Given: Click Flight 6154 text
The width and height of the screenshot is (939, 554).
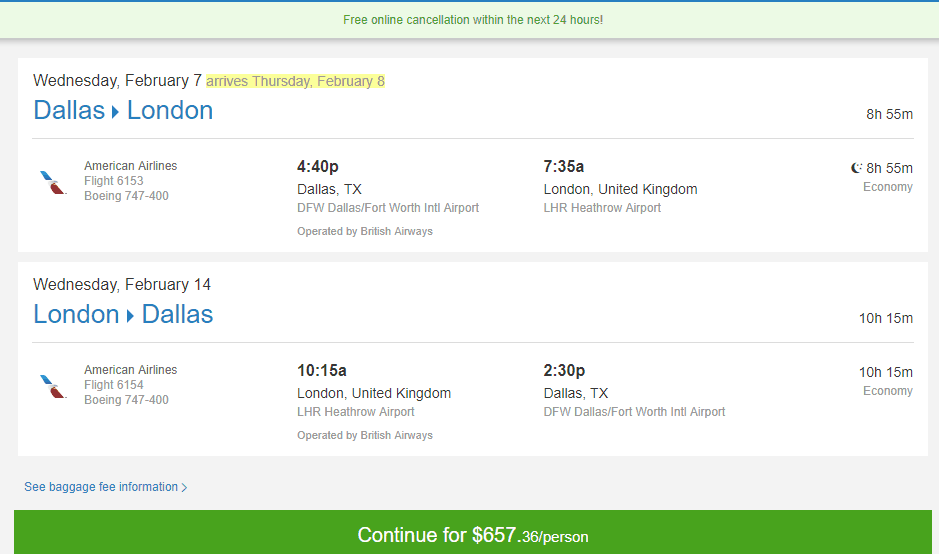Looking at the screenshot, I should coord(114,385).
